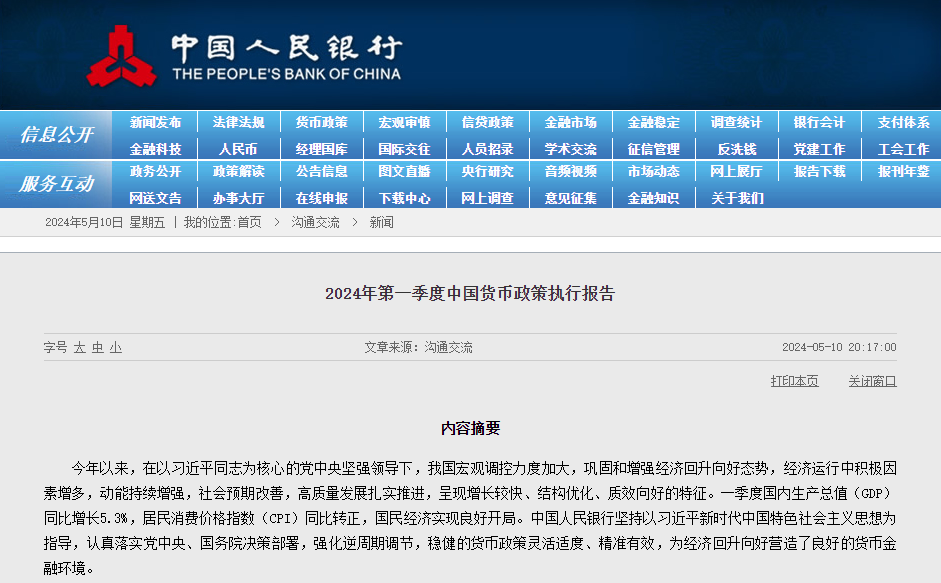Screen dimensions: 941x583
Task: Click the 服务互动 category header
Action: [56, 184]
